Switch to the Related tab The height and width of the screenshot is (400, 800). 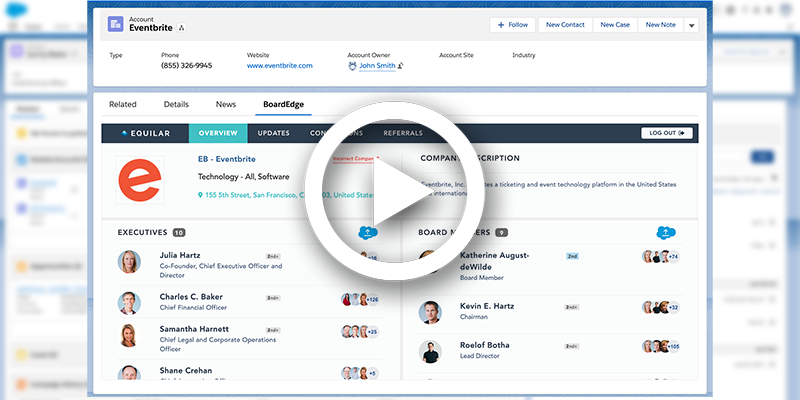click(x=122, y=105)
